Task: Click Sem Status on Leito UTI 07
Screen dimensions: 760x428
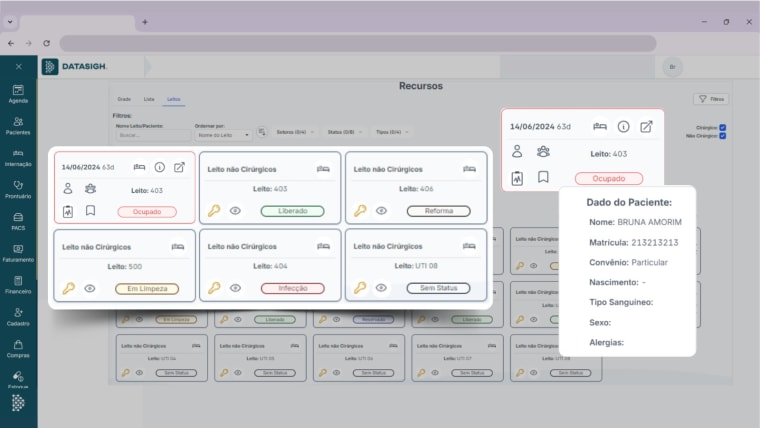Action: pyautogui.click(x=472, y=373)
